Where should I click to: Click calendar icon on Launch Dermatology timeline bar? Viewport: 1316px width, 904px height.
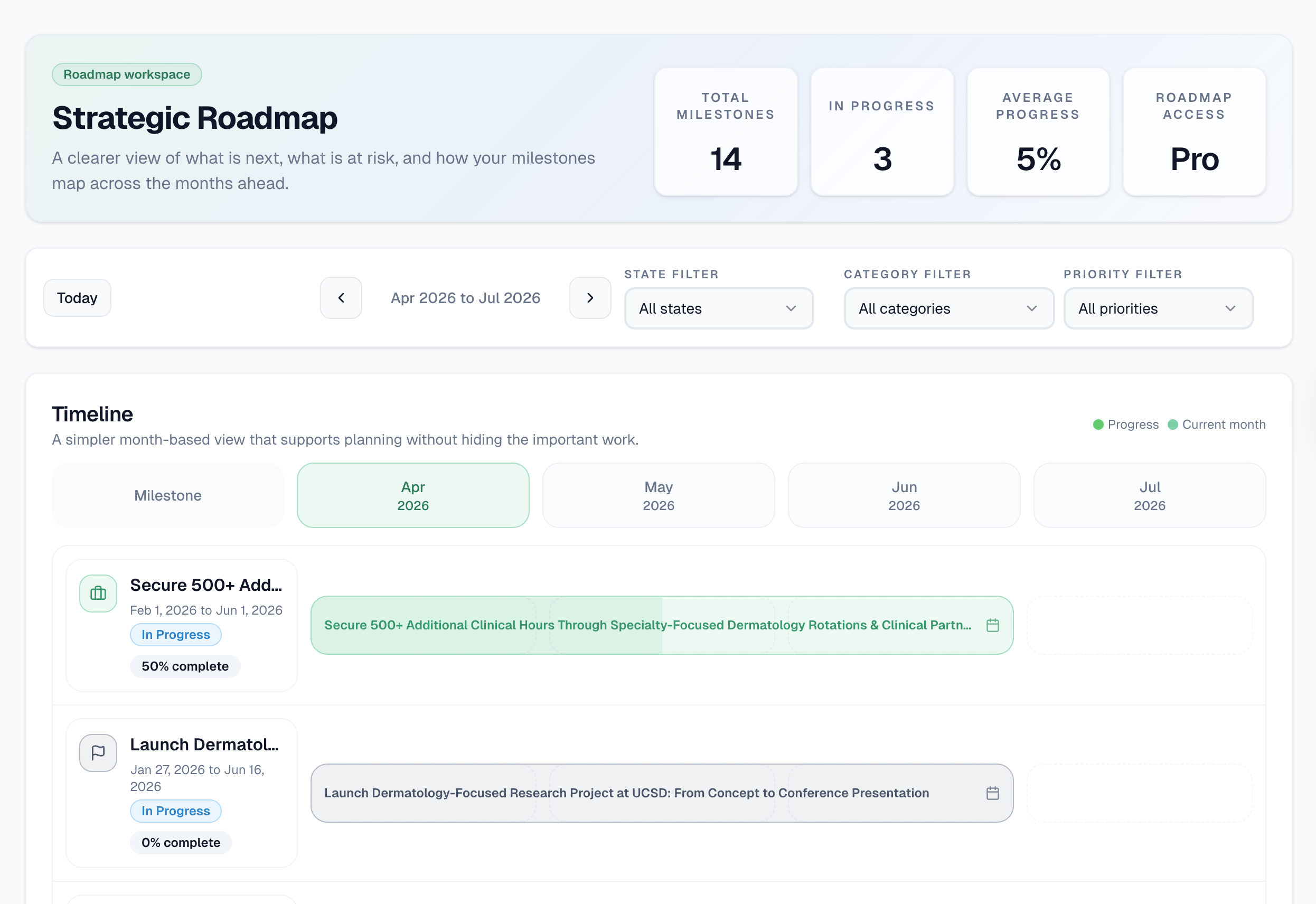coord(992,793)
